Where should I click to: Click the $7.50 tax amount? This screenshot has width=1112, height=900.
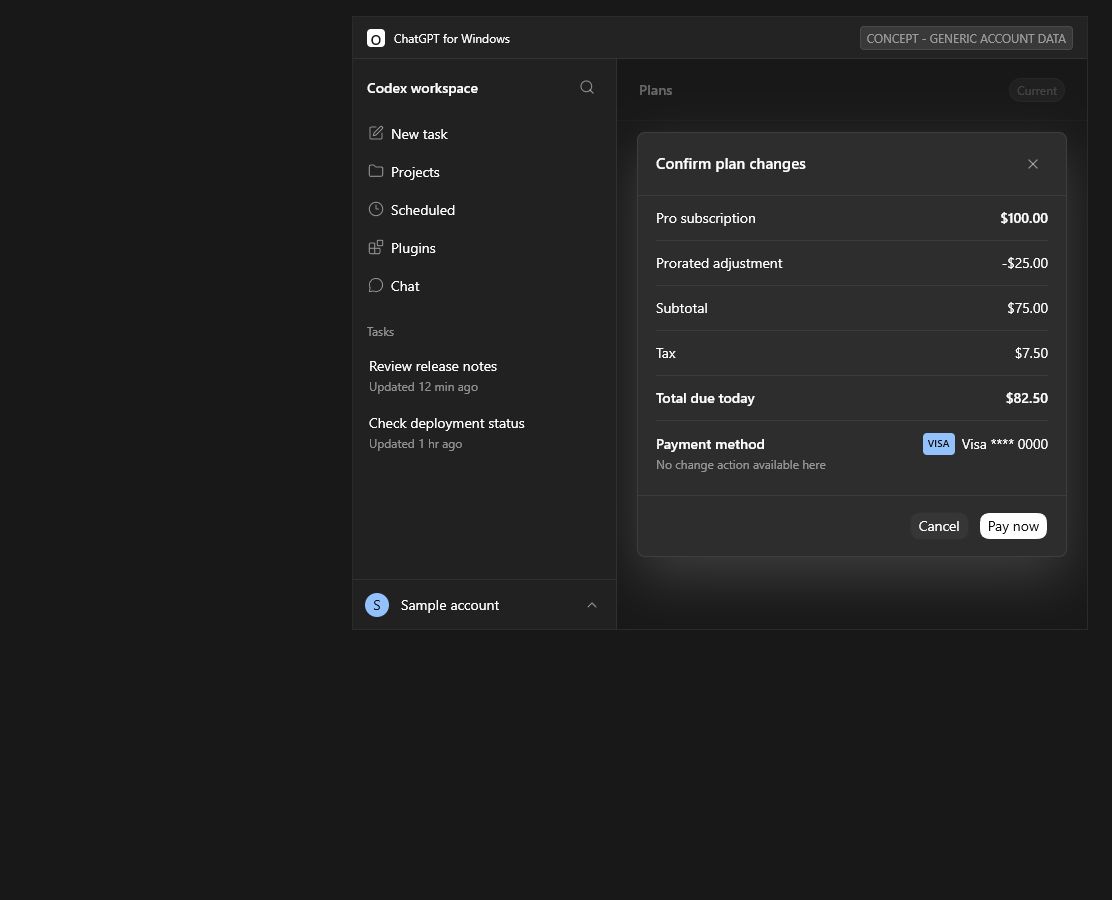(1031, 353)
